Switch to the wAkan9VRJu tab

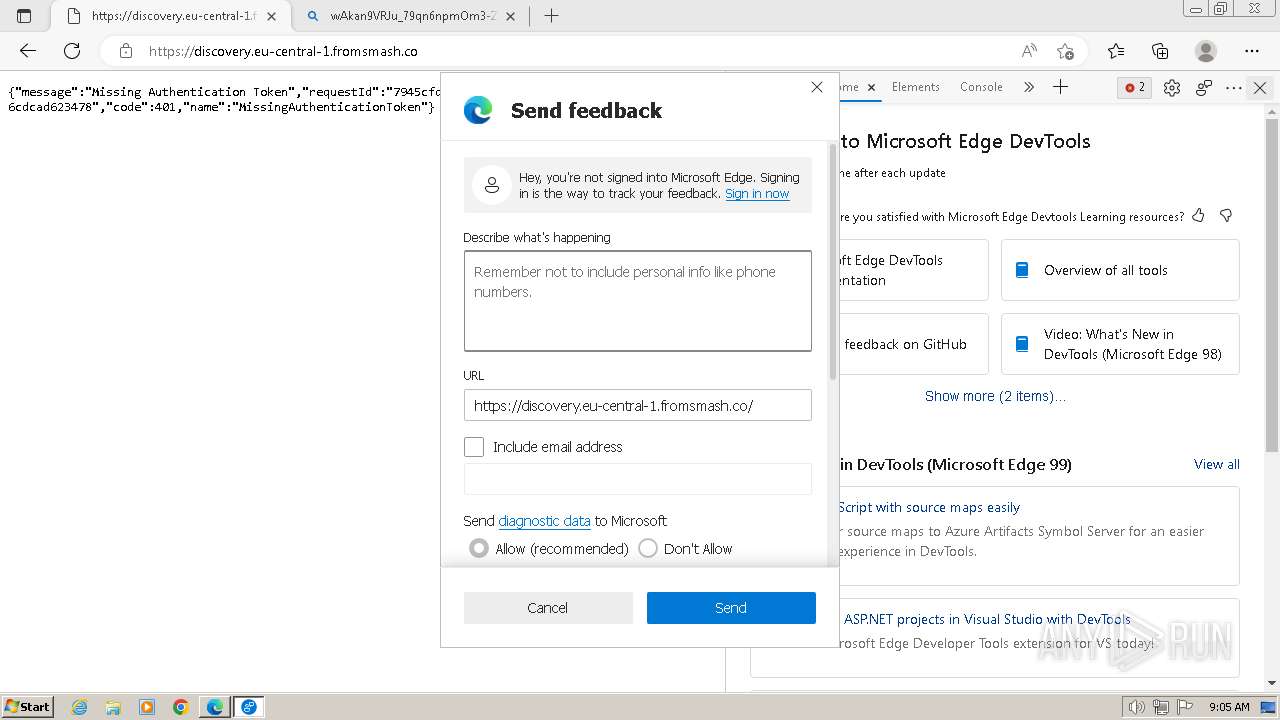click(x=411, y=16)
